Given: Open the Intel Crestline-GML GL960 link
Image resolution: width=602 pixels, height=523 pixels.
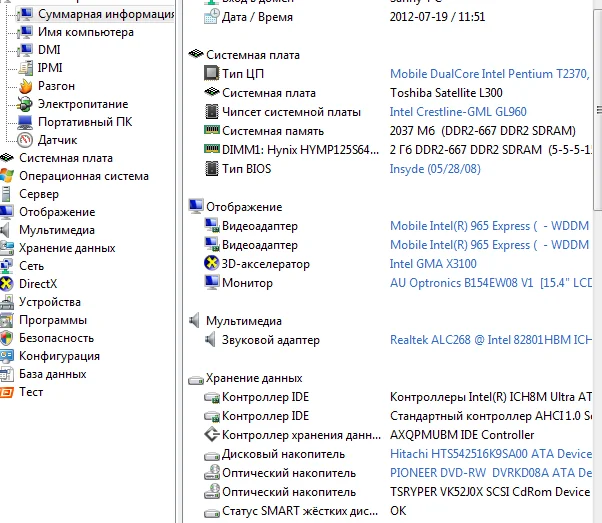Looking at the screenshot, I should 458,112.
